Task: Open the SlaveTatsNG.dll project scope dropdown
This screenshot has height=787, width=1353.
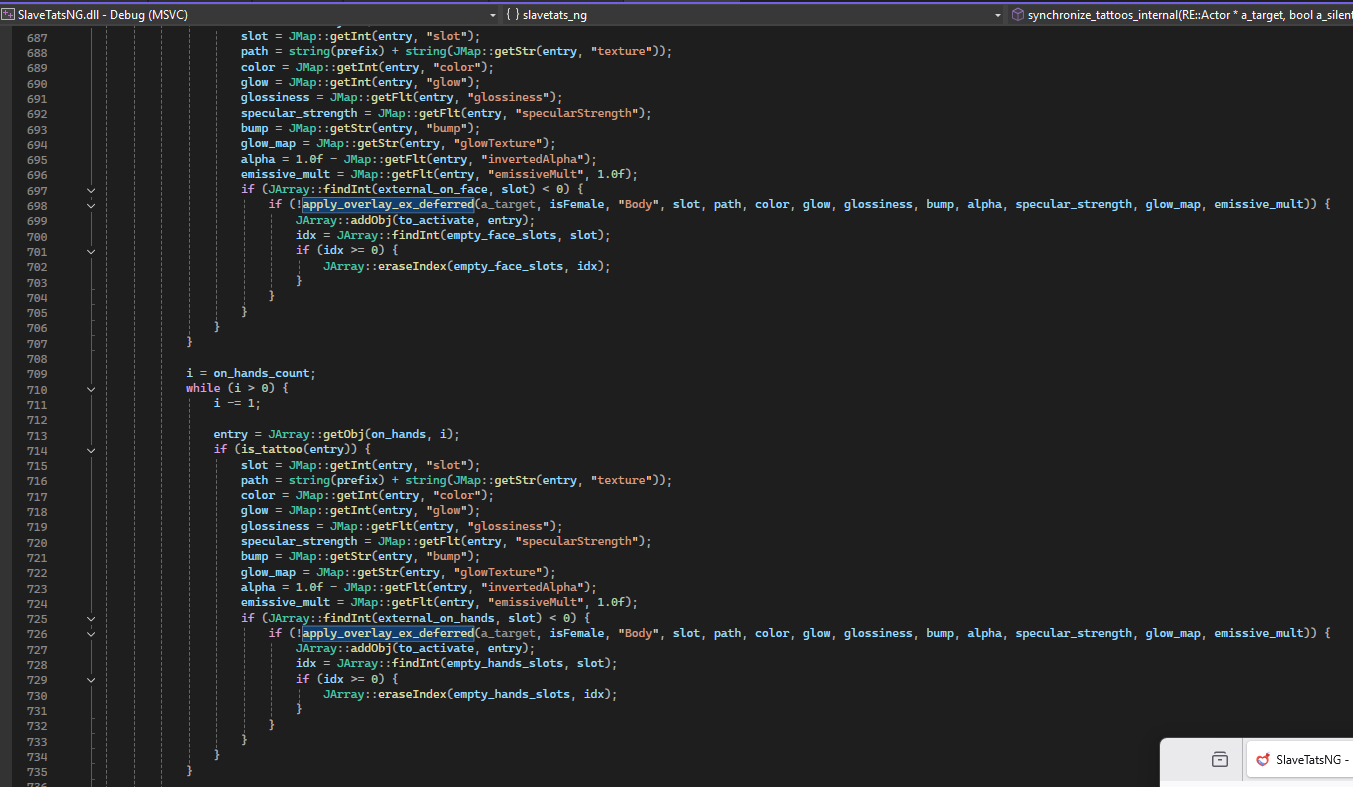Action: point(250,15)
